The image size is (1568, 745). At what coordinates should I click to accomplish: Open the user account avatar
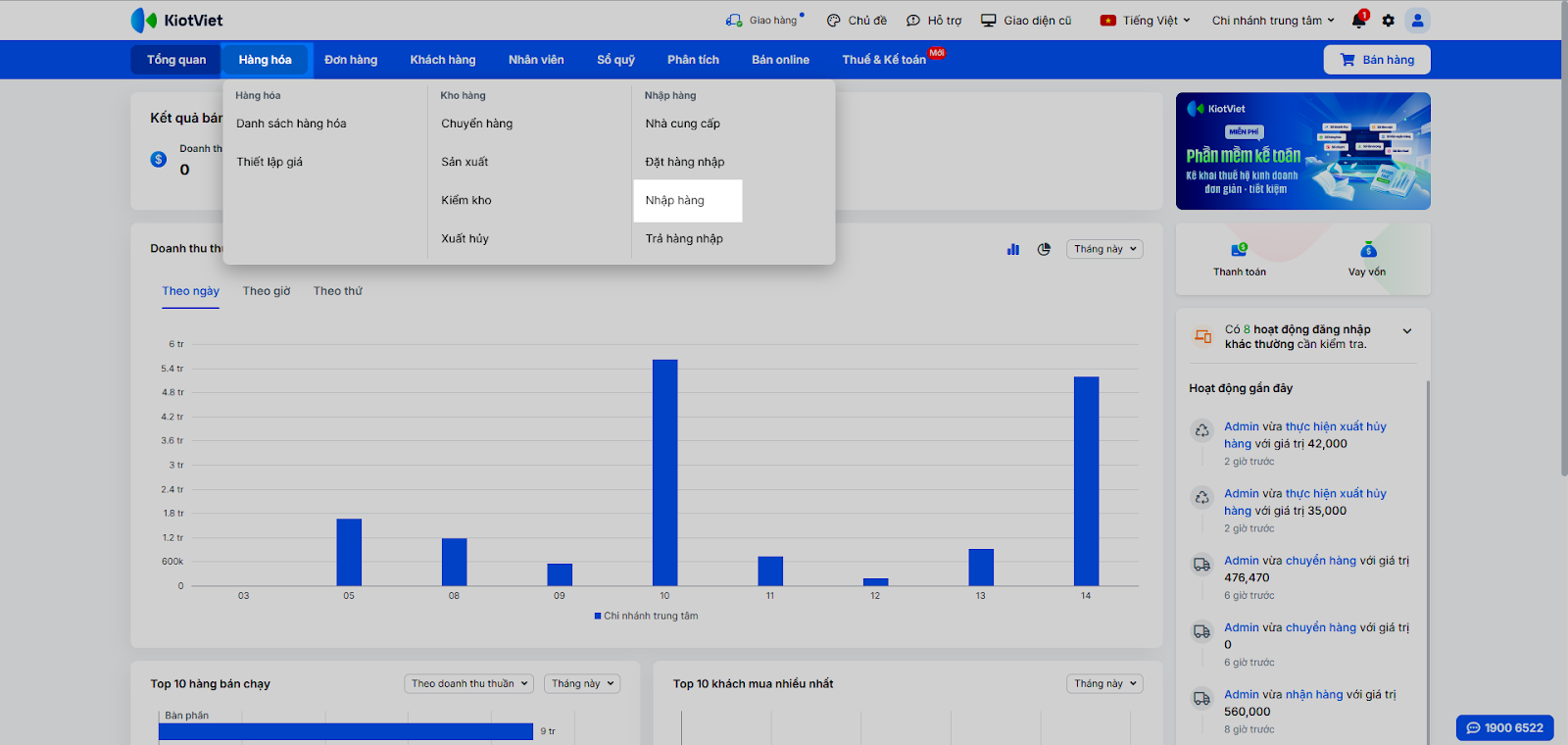click(1417, 20)
